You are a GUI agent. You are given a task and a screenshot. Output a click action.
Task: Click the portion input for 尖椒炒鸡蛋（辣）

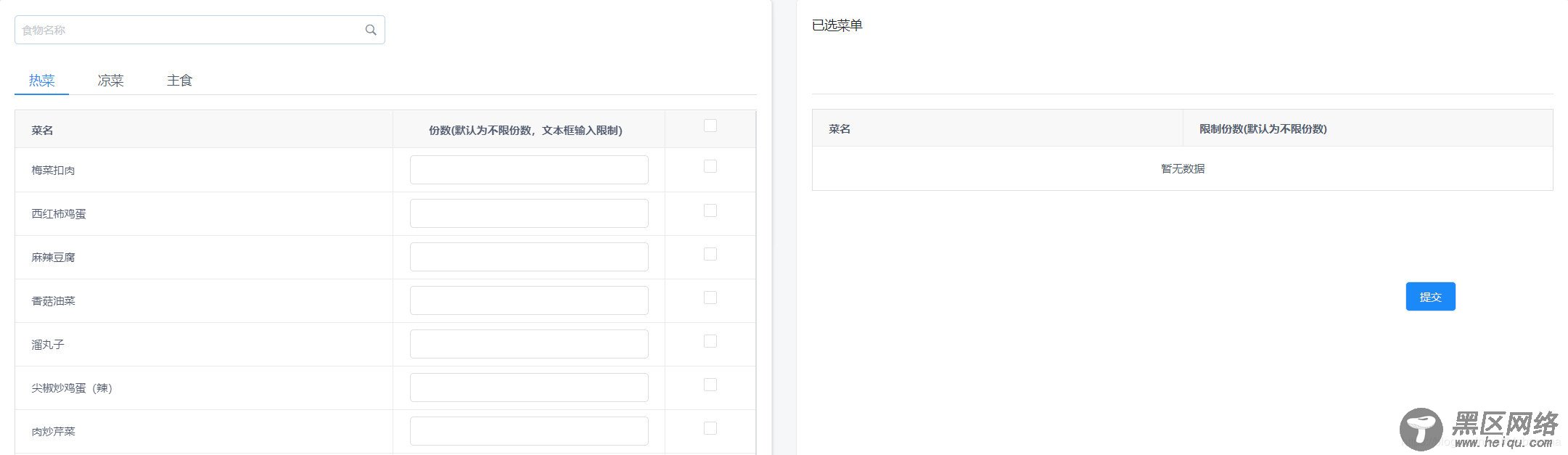click(x=529, y=388)
